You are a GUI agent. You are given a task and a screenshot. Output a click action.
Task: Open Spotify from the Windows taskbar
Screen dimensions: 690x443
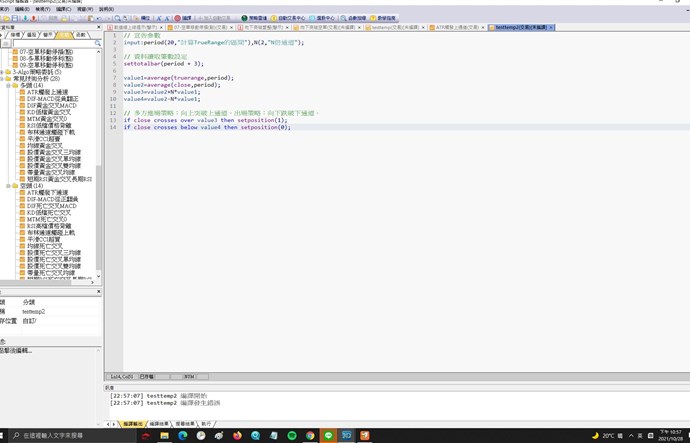[x=292, y=436]
